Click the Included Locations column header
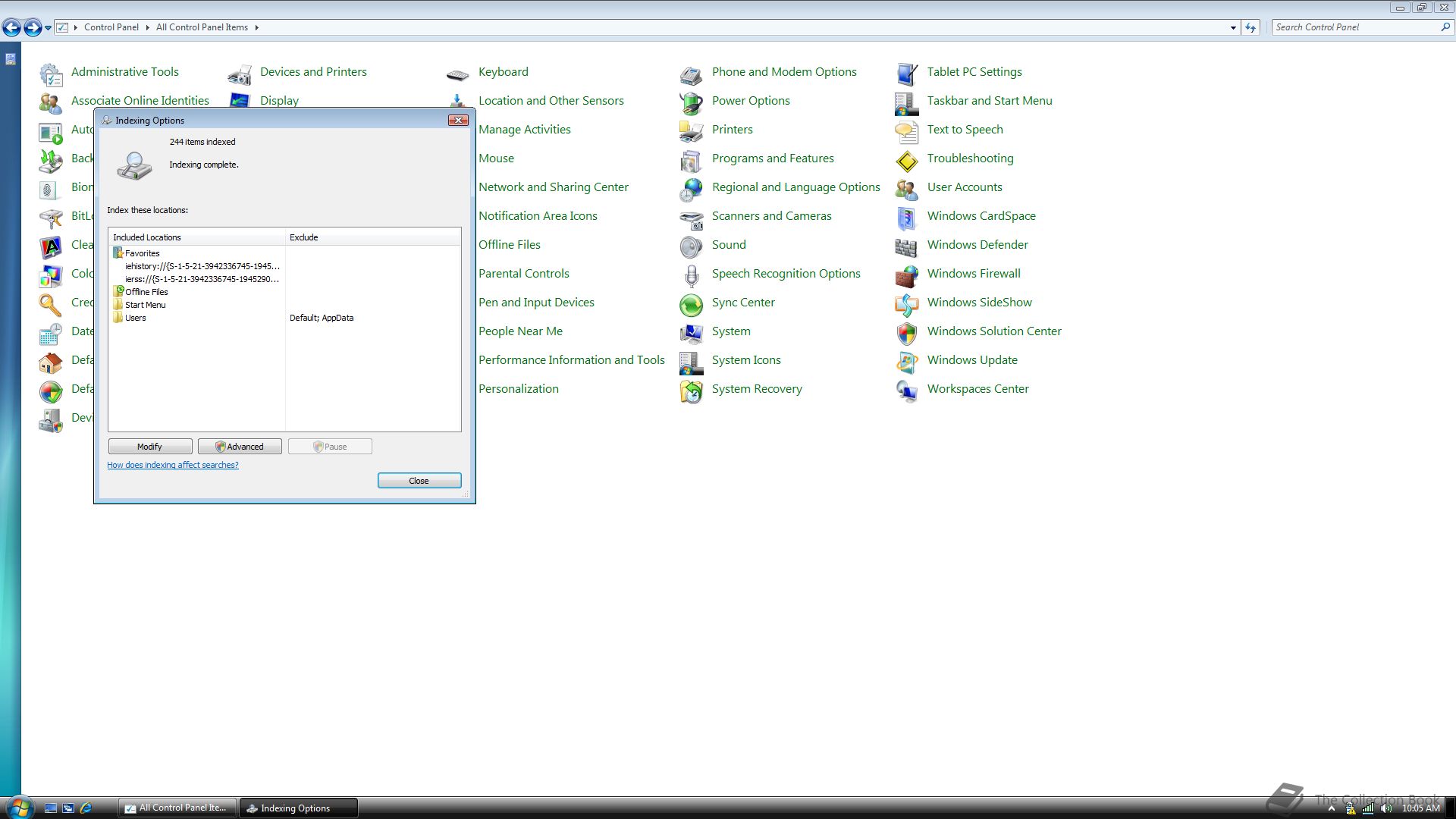Viewport: 1456px width, 819px height. click(197, 237)
